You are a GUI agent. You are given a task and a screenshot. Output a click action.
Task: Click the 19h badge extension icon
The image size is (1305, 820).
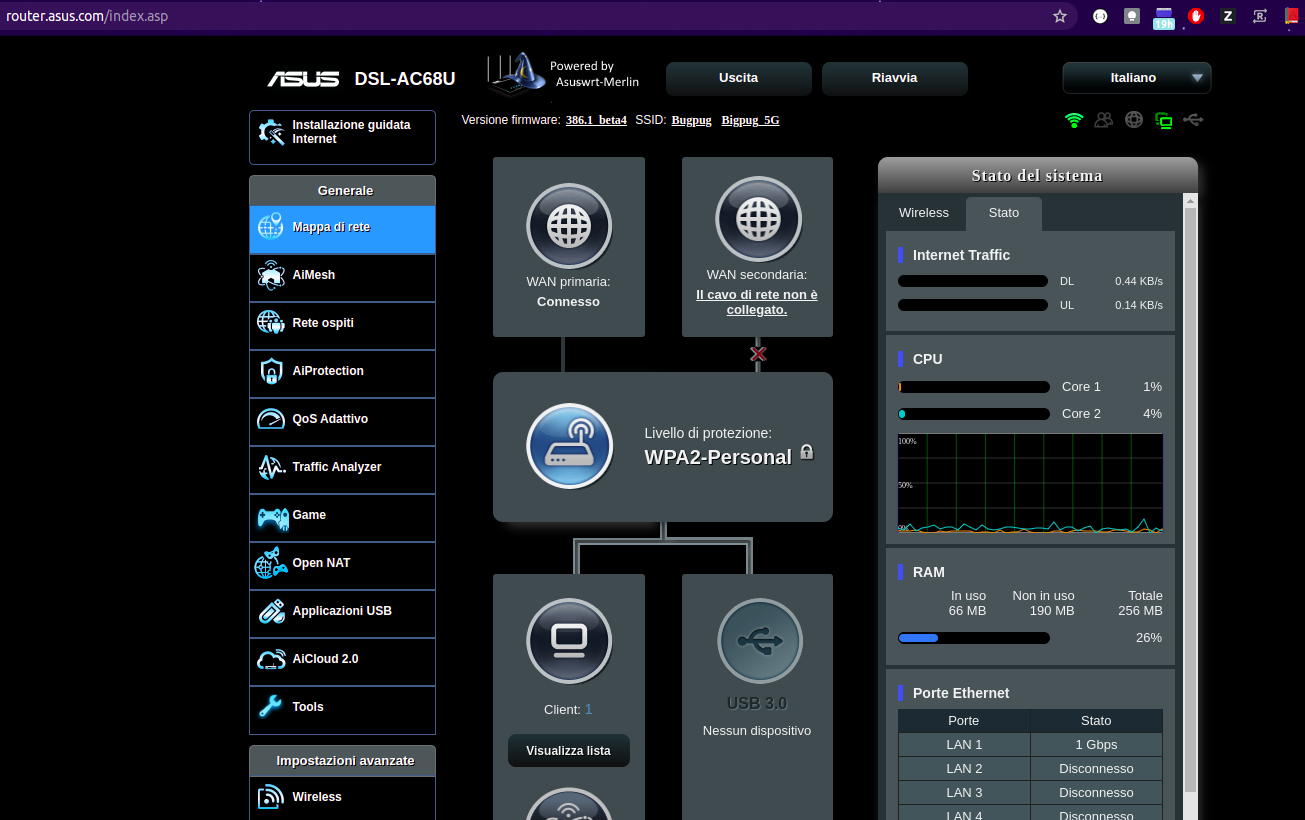click(x=1163, y=18)
